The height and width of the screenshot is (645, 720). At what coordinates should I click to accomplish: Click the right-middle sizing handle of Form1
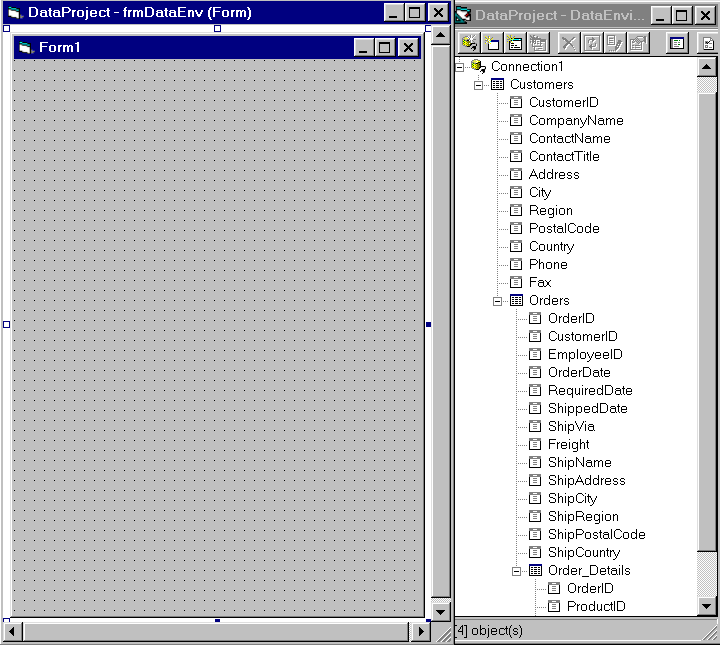point(428,324)
